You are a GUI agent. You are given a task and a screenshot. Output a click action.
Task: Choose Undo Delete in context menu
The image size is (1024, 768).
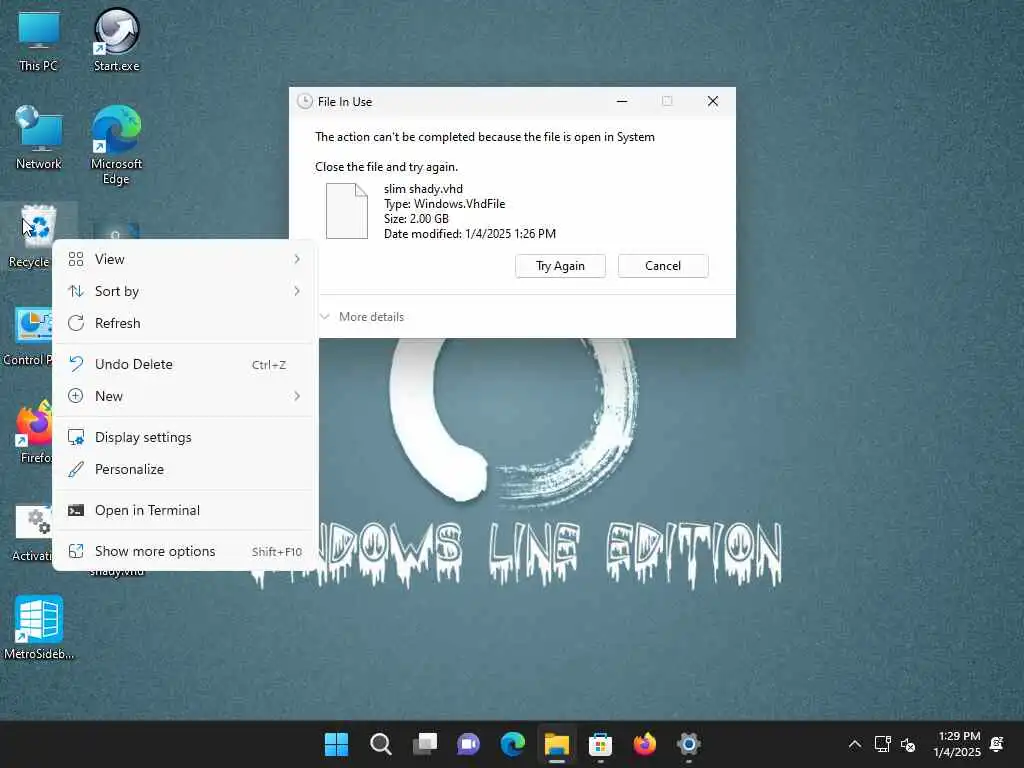coord(185,364)
